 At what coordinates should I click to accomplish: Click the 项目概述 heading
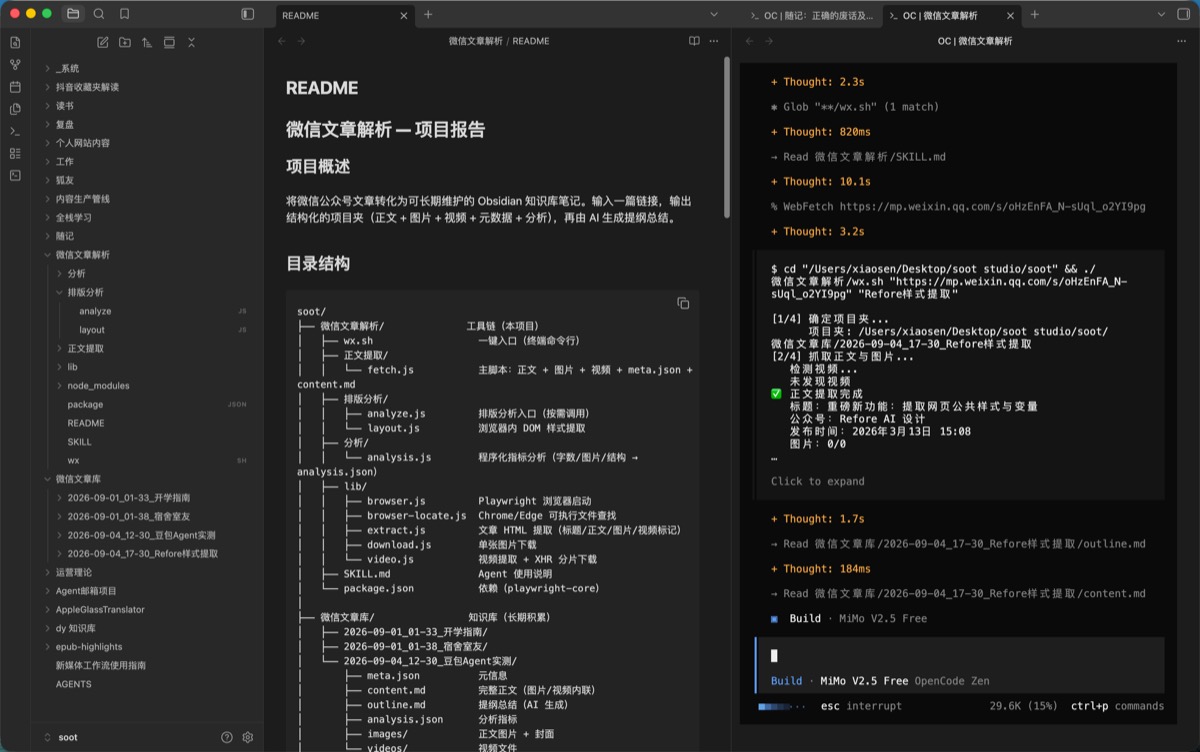(318, 166)
